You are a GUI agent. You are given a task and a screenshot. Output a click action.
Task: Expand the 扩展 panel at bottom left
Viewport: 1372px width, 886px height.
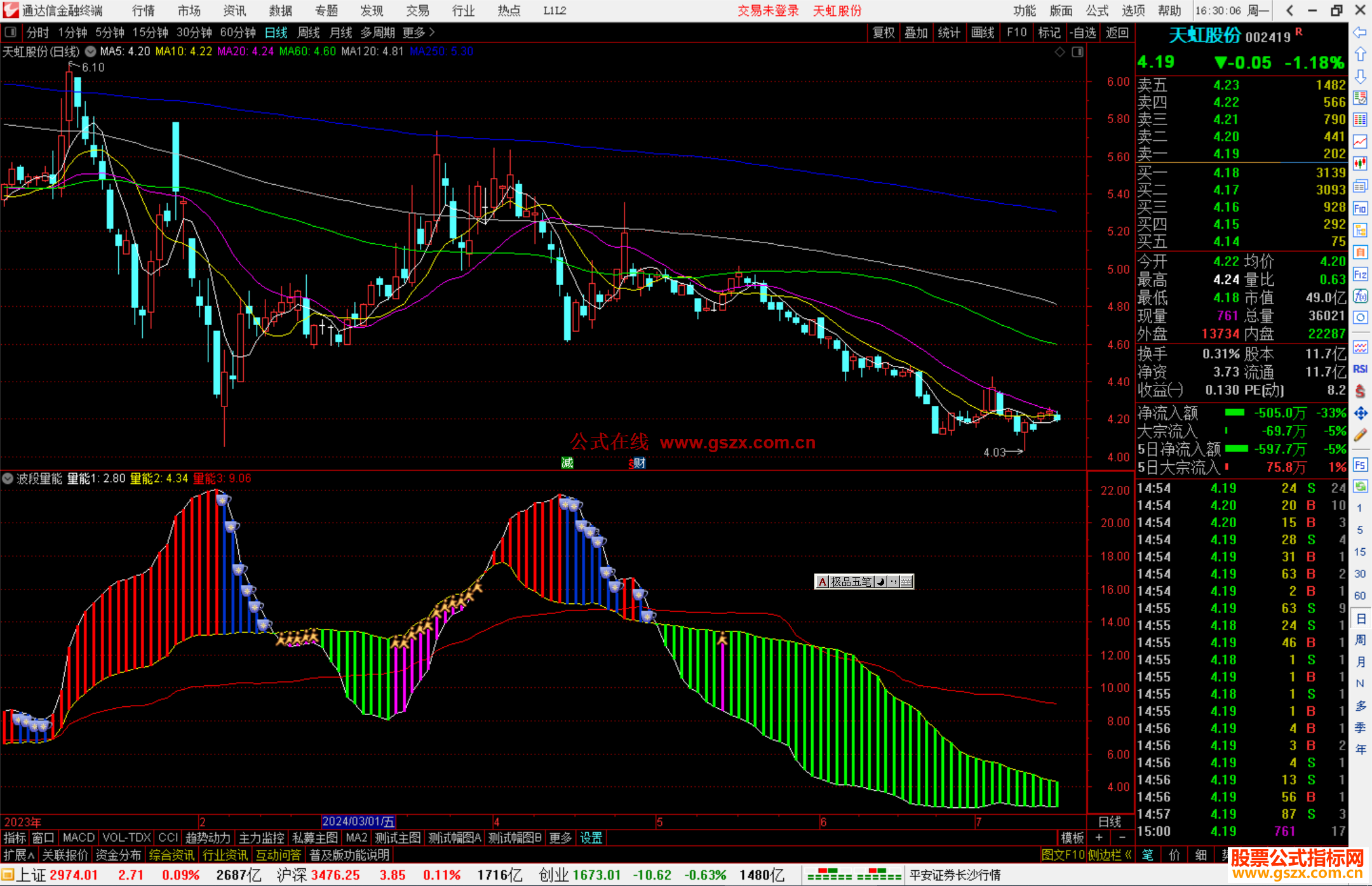point(19,855)
